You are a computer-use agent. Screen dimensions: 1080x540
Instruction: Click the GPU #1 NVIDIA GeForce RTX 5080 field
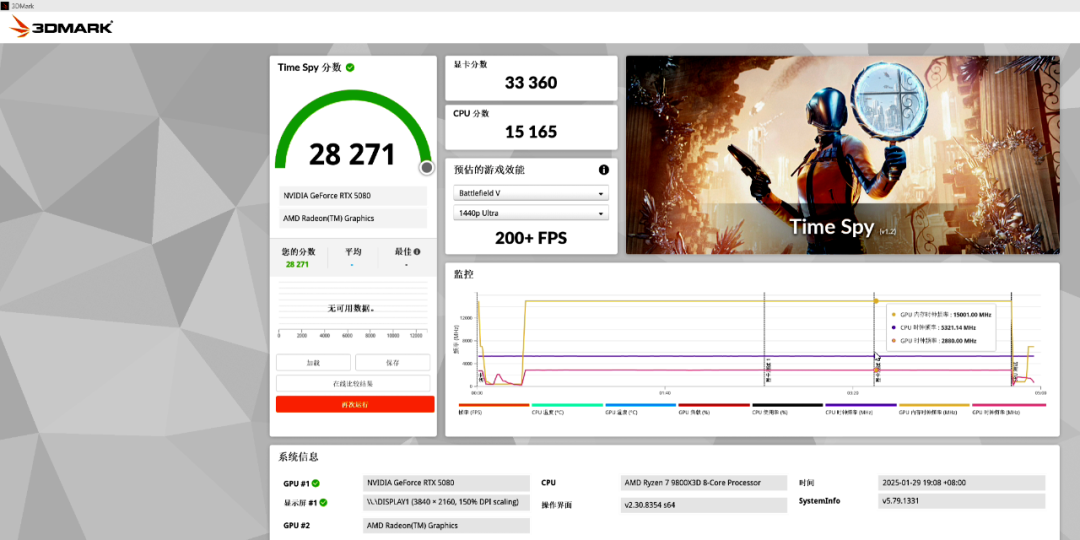[x=446, y=483]
